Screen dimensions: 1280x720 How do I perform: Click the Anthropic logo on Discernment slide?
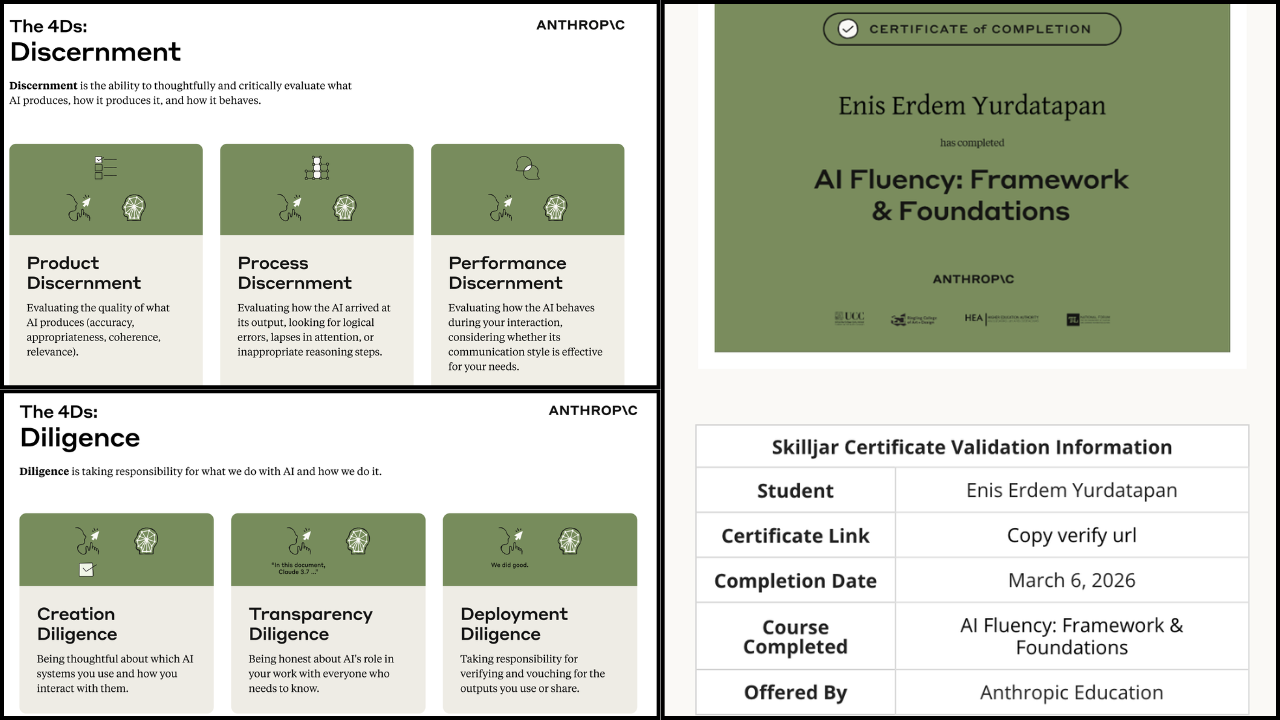pyautogui.click(x=581, y=25)
